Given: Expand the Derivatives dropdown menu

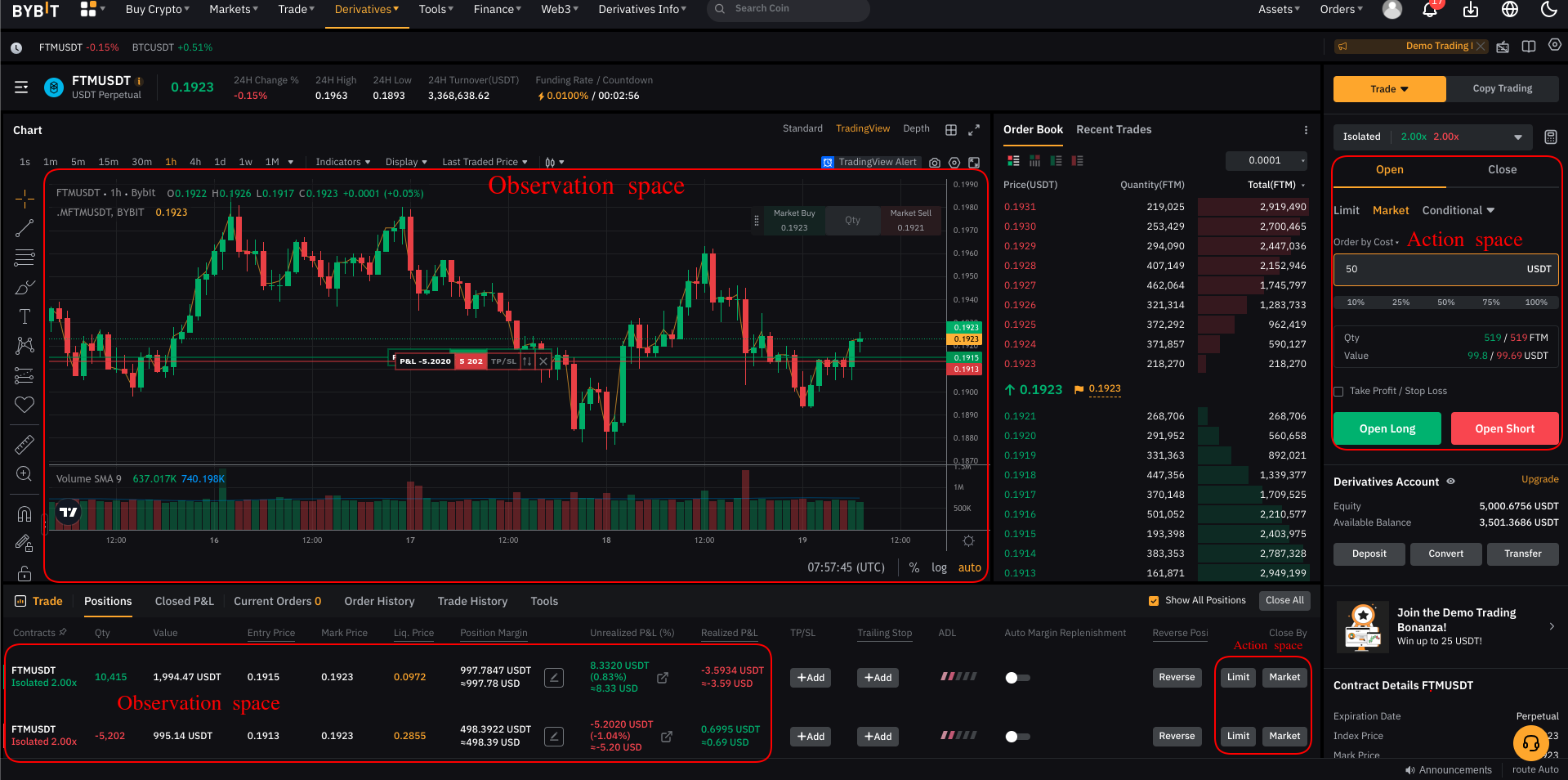Looking at the screenshot, I should tap(367, 9).
